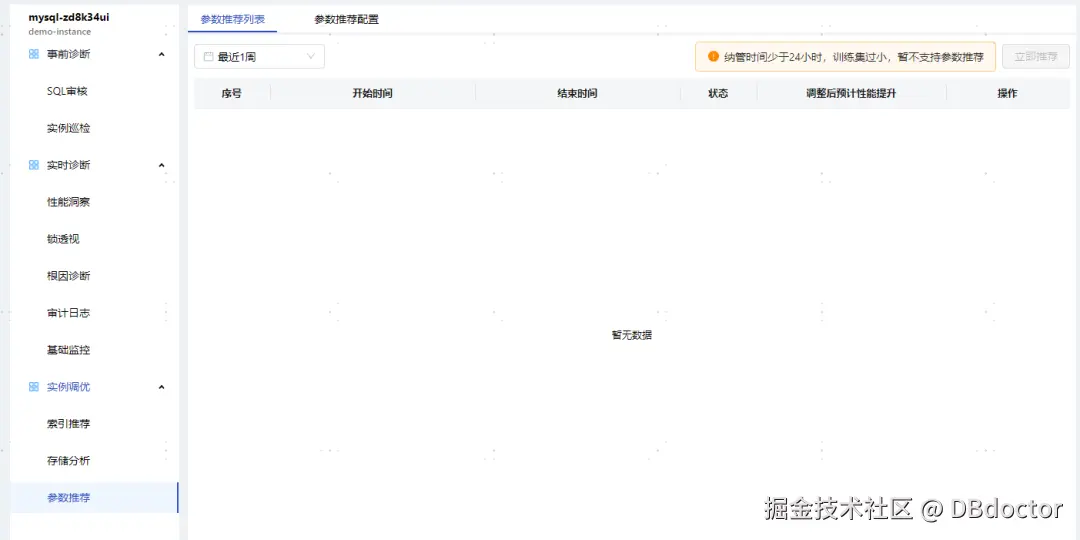This screenshot has height=540, width=1080.
Task: Click the grid icon beside 实时诊断
Action: point(33,165)
